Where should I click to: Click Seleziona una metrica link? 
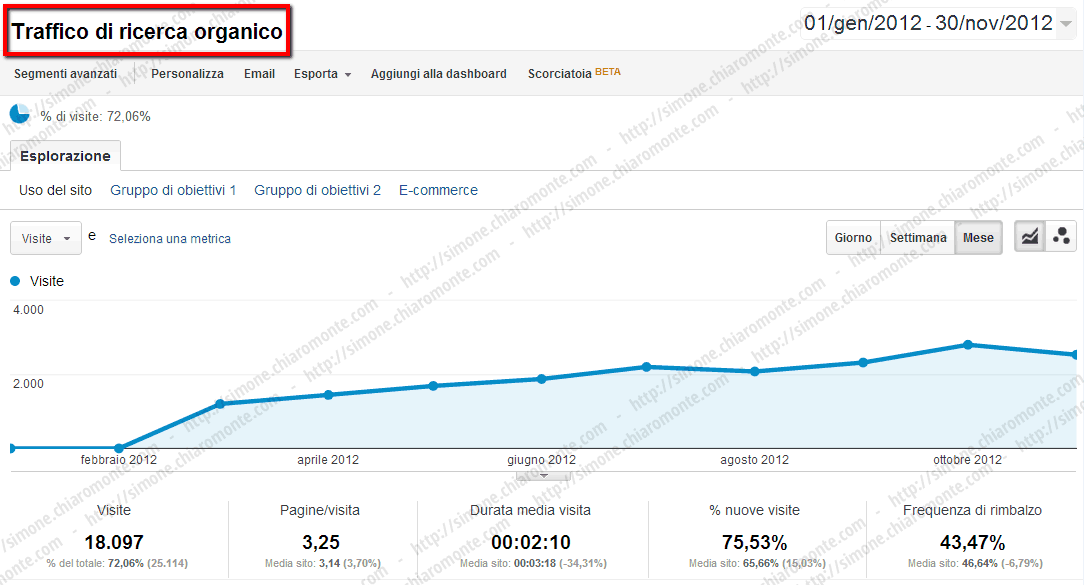(170, 239)
